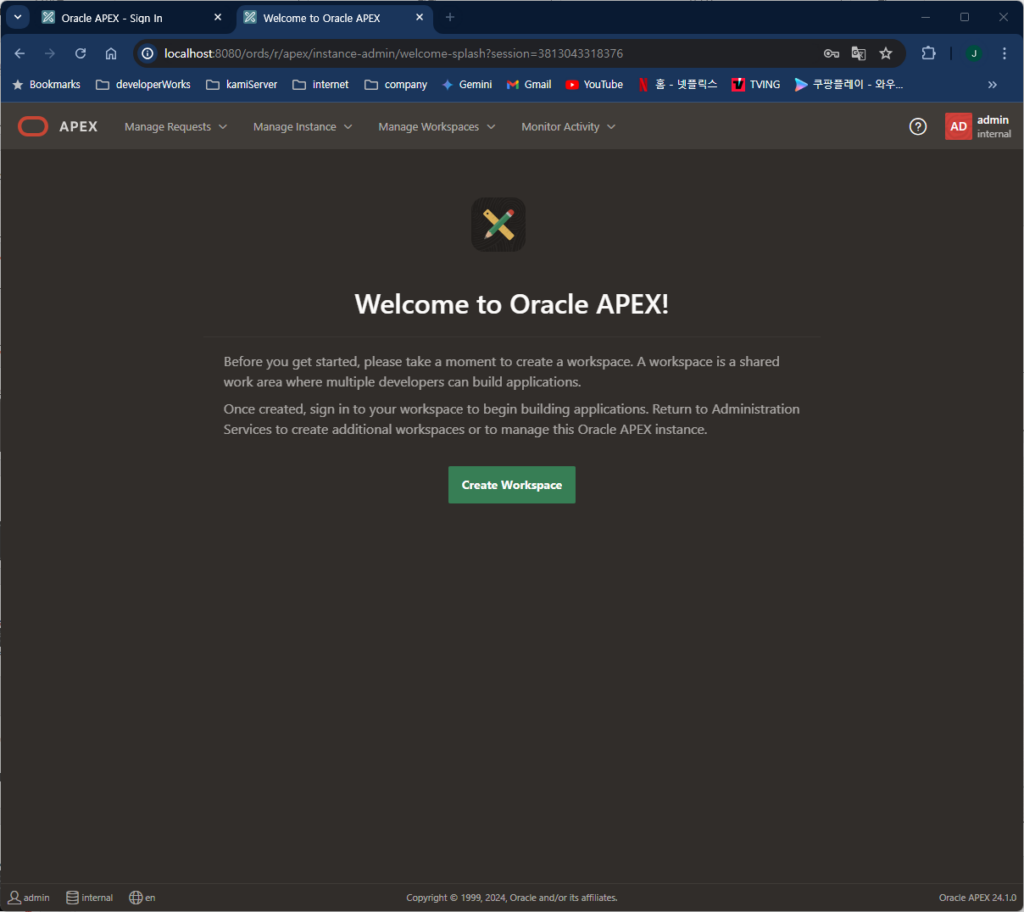1024x912 pixels.
Task: Click the browser forward arrow
Action: pyautogui.click(x=50, y=54)
